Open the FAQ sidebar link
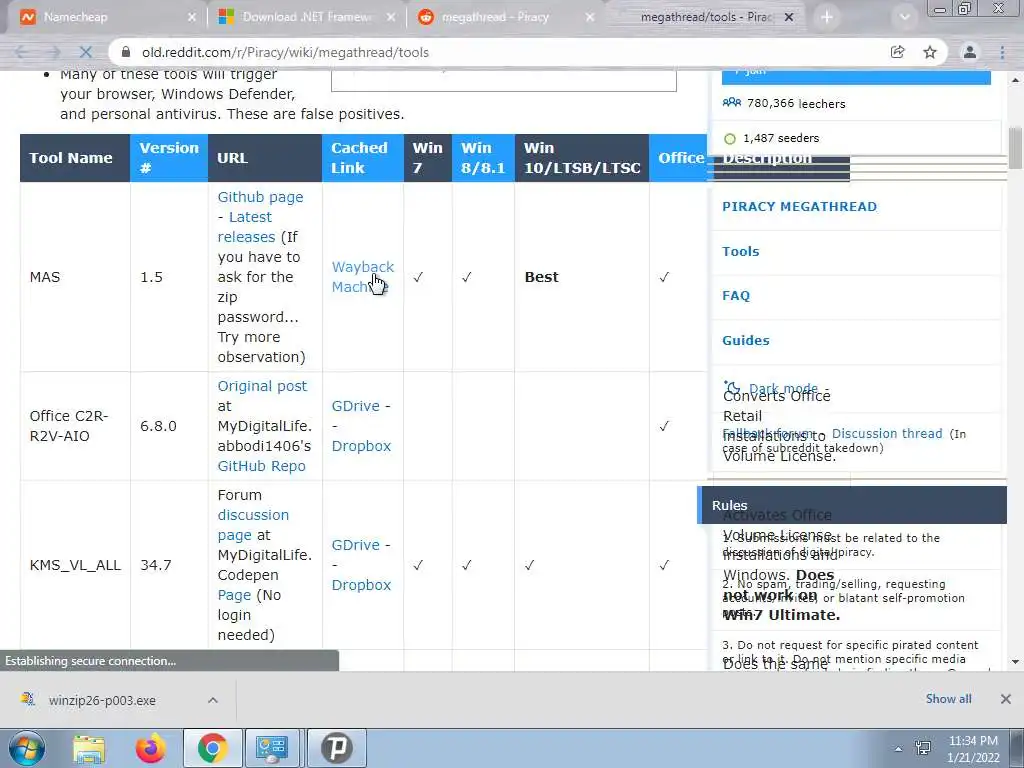This screenshot has height=768, width=1024. point(736,296)
